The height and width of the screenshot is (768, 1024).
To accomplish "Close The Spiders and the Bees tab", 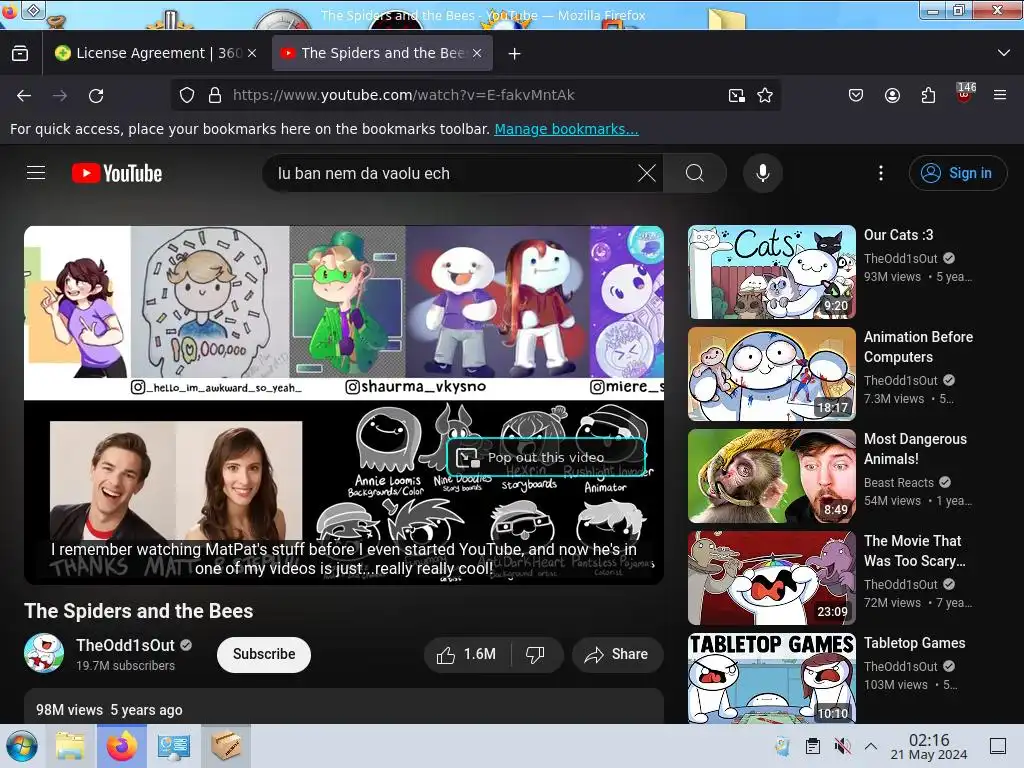I will 477,53.
